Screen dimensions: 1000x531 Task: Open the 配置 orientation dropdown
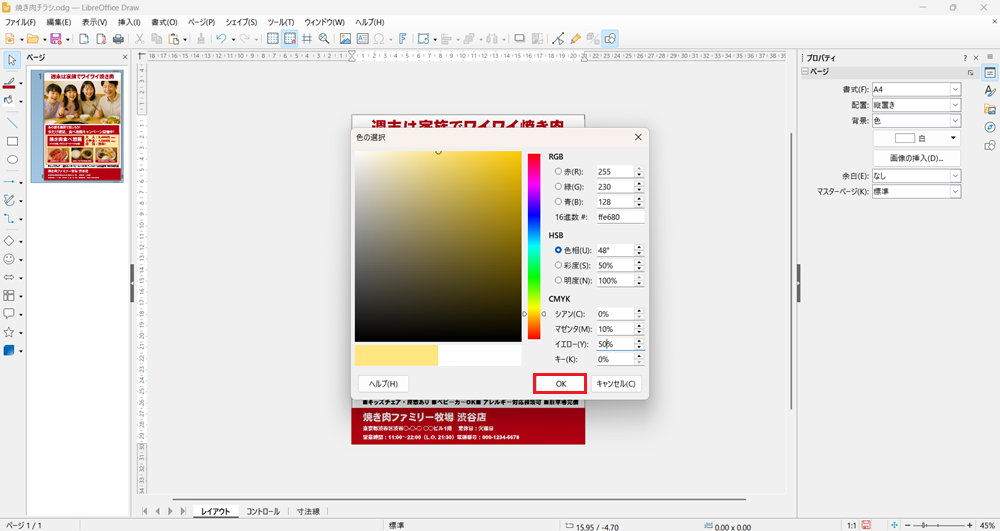pos(916,105)
